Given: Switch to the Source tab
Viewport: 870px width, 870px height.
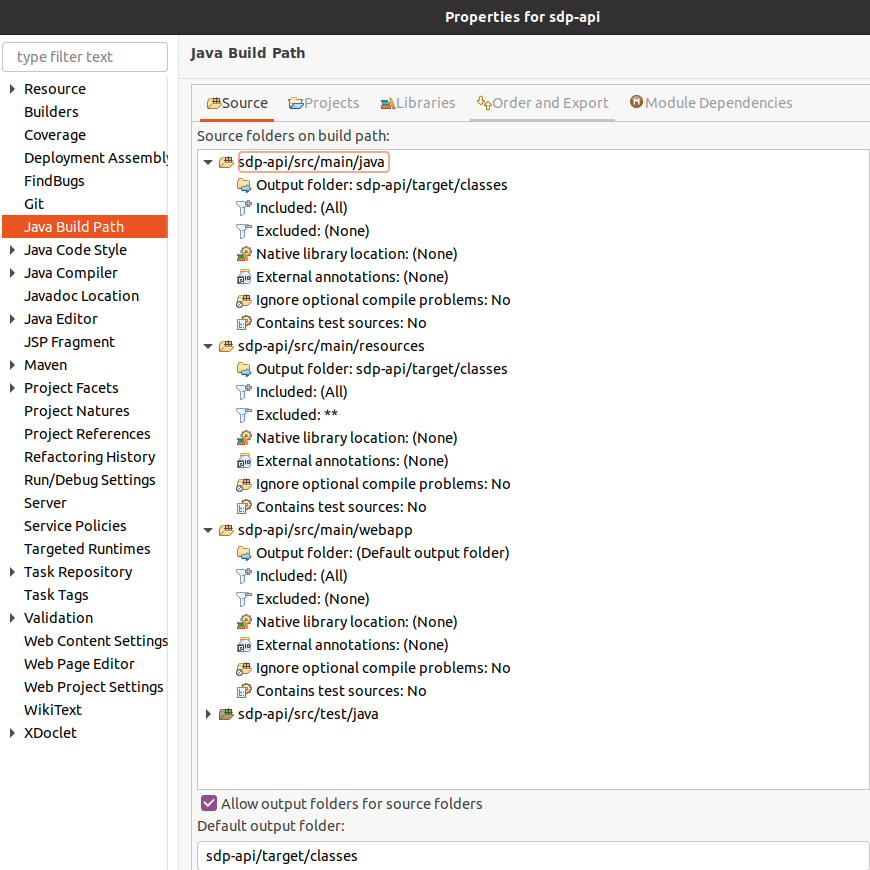Looking at the screenshot, I should (x=237, y=103).
